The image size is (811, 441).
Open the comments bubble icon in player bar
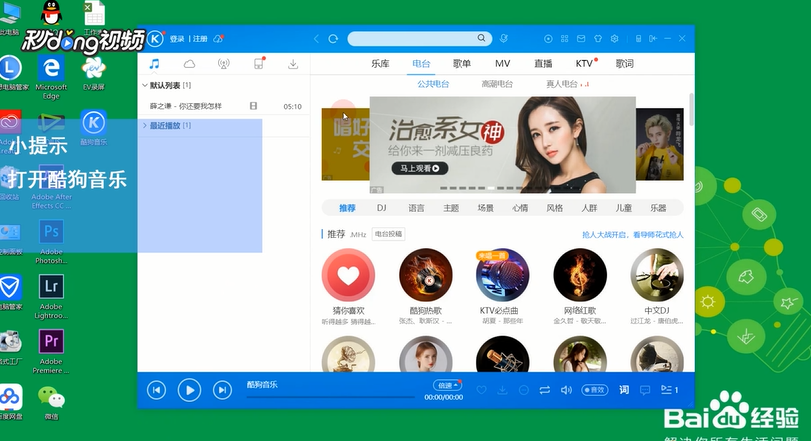(x=645, y=390)
